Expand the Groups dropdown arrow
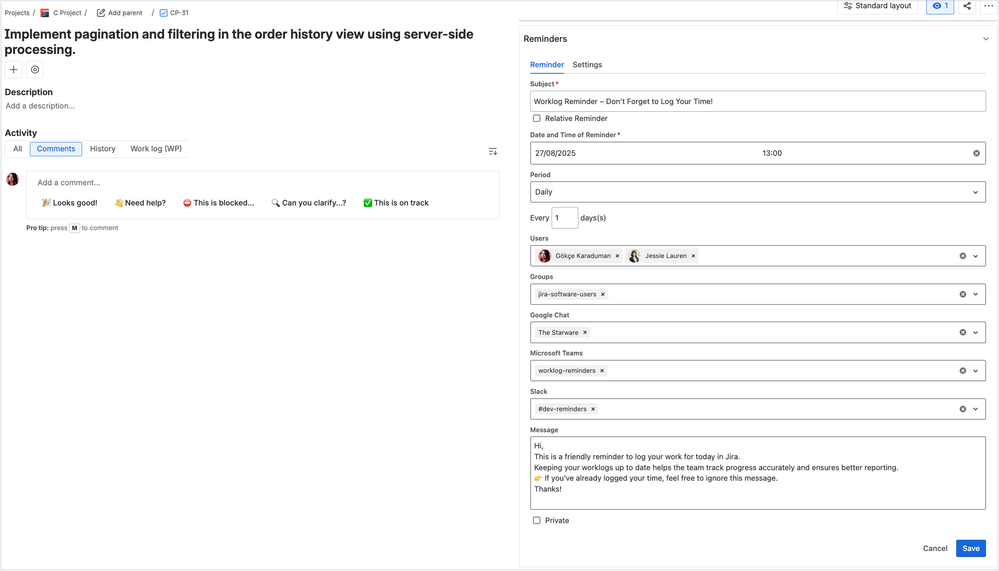Image resolution: width=999 pixels, height=571 pixels. click(x=975, y=294)
